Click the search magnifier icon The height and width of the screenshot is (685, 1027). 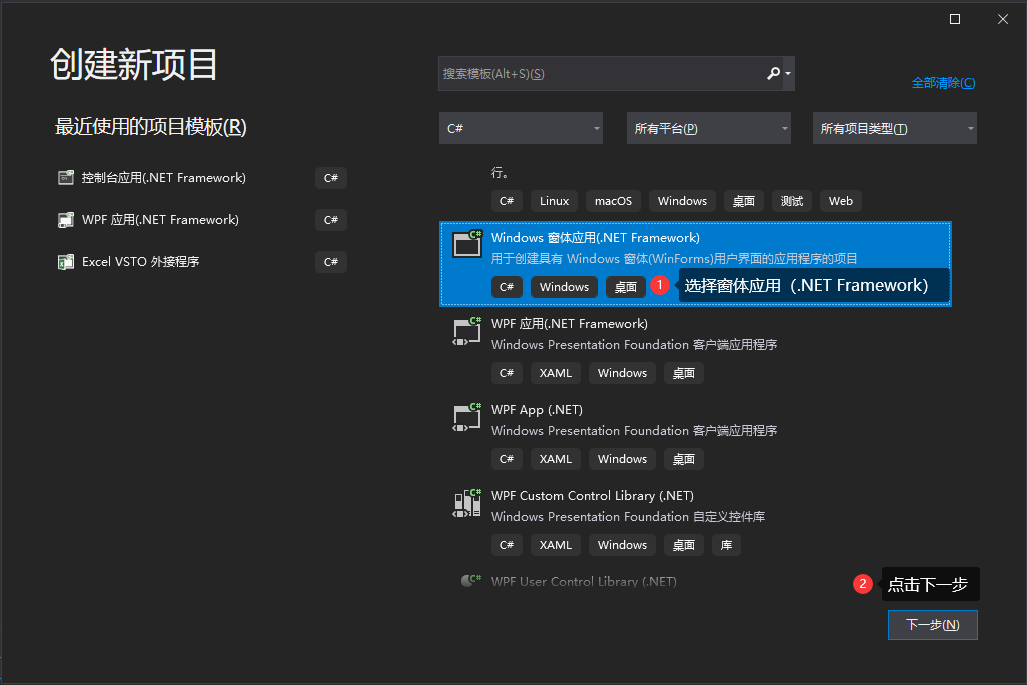tap(774, 73)
